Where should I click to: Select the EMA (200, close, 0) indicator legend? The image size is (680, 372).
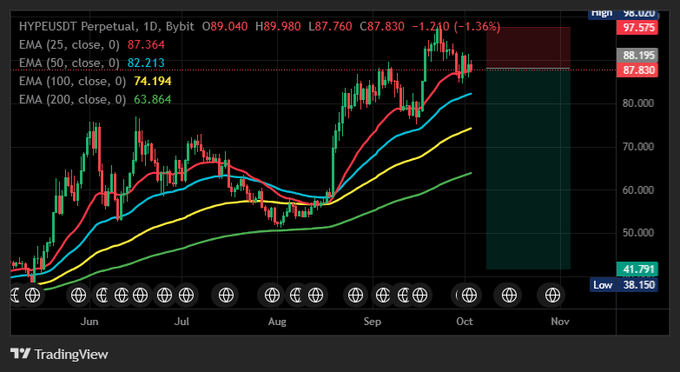pyautogui.click(x=72, y=99)
